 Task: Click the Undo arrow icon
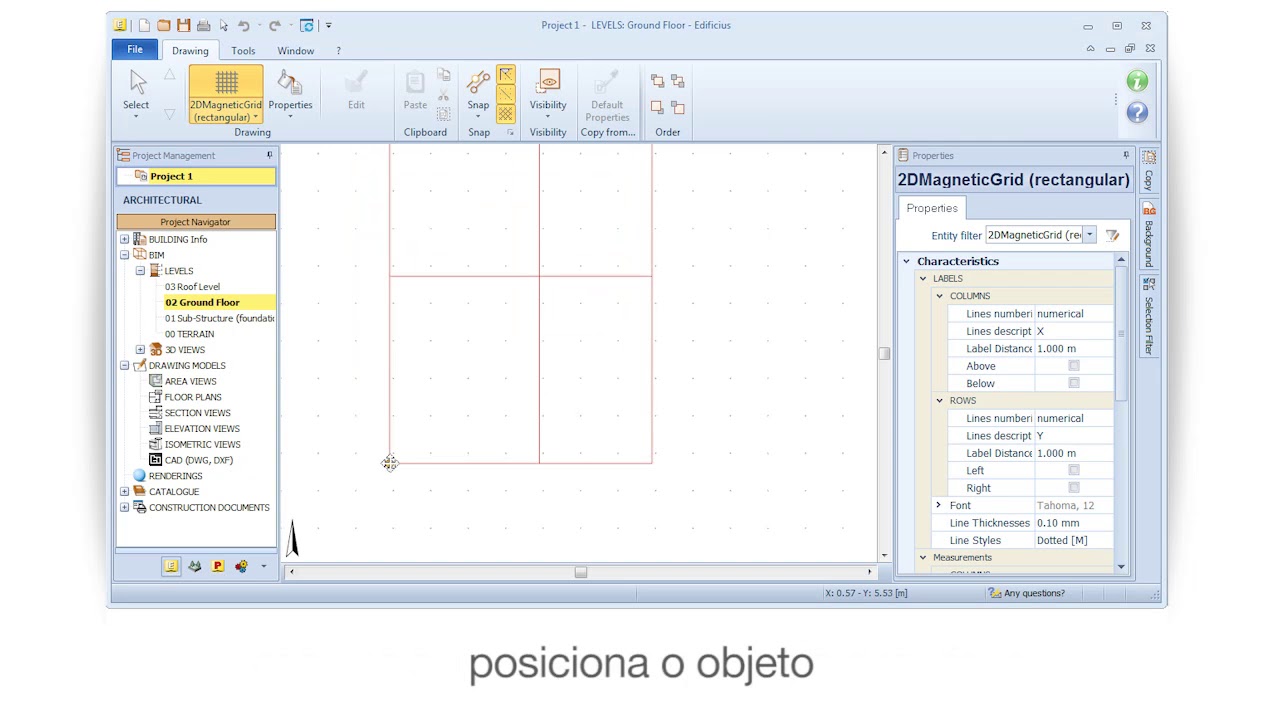[x=243, y=25]
